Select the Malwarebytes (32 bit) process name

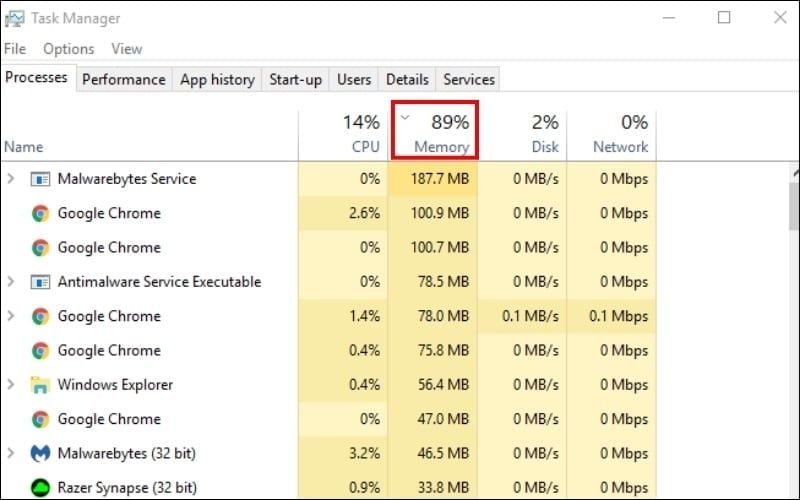click(127, 453)
